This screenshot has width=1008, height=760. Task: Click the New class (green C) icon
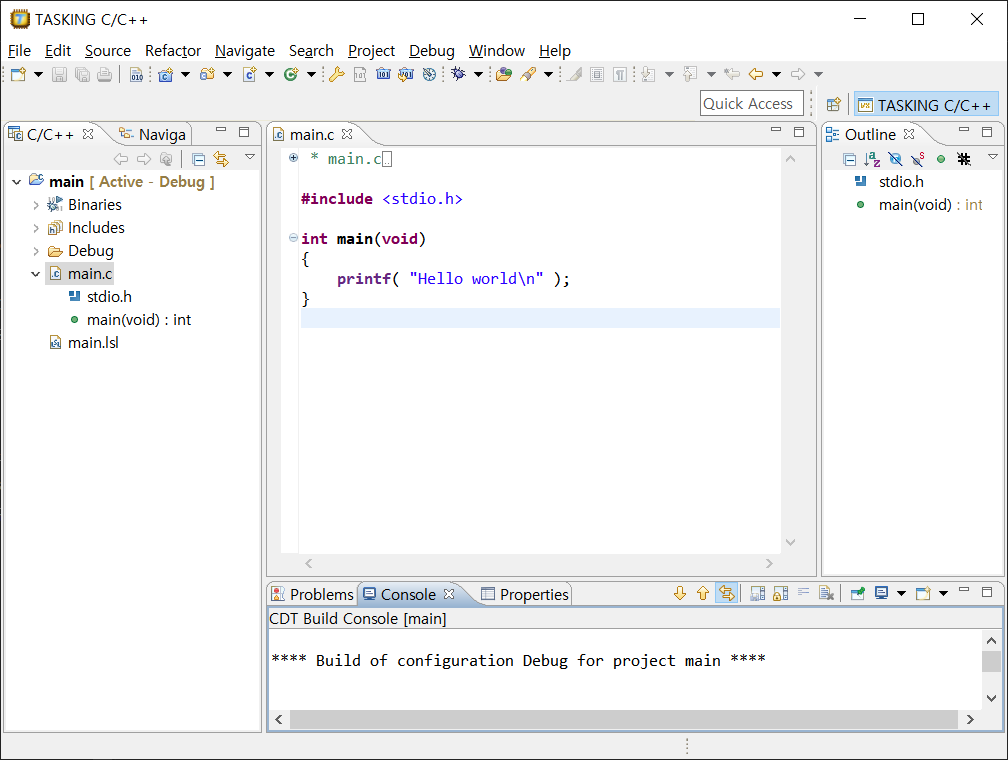click(x=291, y=74)
